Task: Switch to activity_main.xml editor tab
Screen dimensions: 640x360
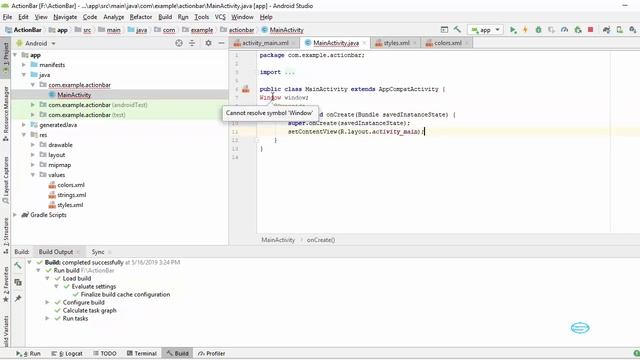Action: (x=264, y=43)
